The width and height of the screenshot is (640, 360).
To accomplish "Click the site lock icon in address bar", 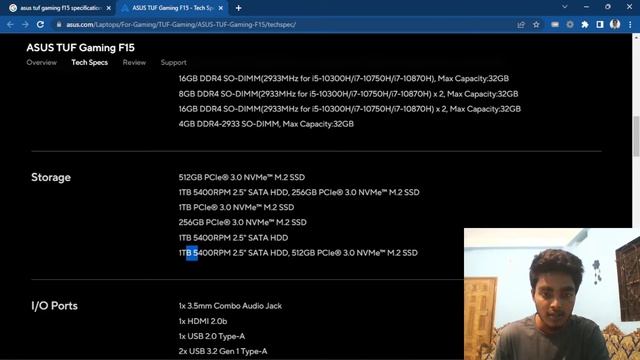I will 59,24.
